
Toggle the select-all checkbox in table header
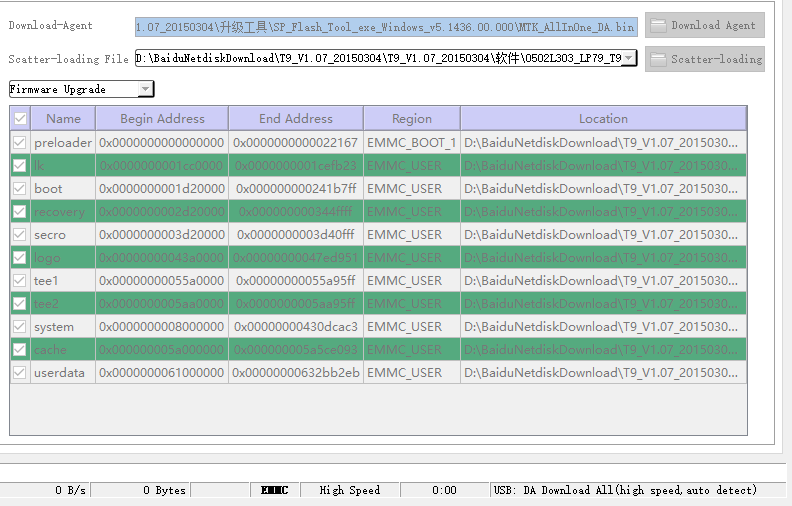[20, 119]
